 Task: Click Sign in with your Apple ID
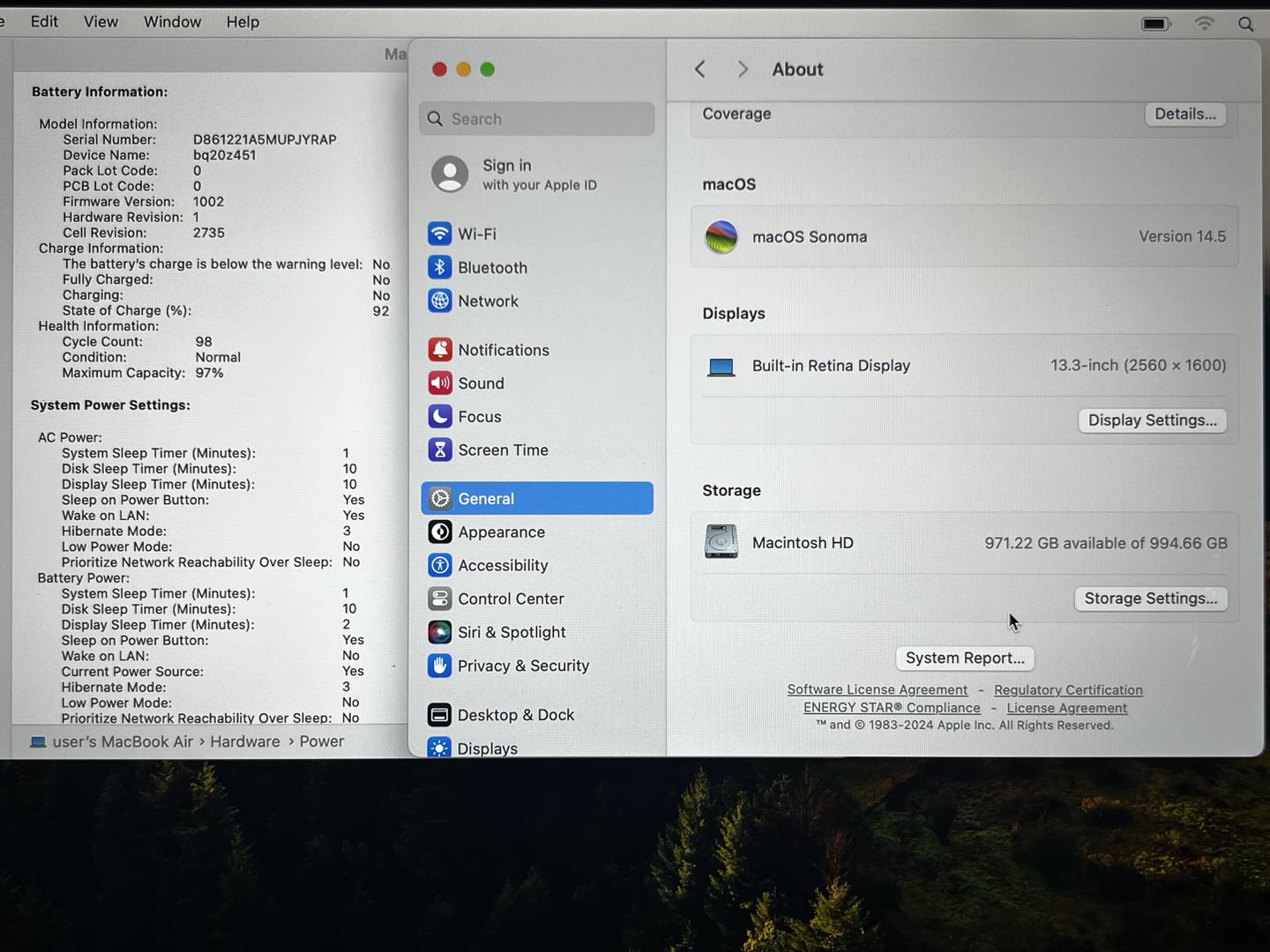click(x=539, y=175)
